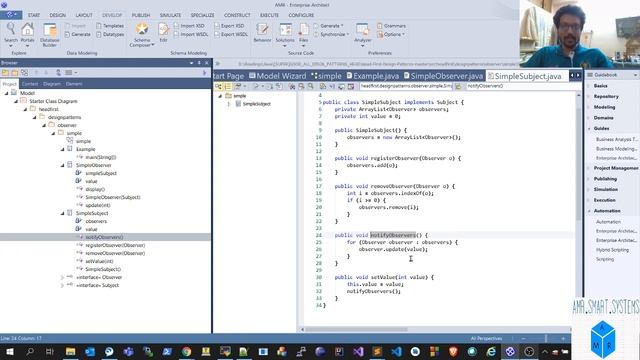This screenshot has width=640, height=360.
Task: Open the Browser toolbar menu dropdown
Action: pyautogui.click(x=71, y=73)
